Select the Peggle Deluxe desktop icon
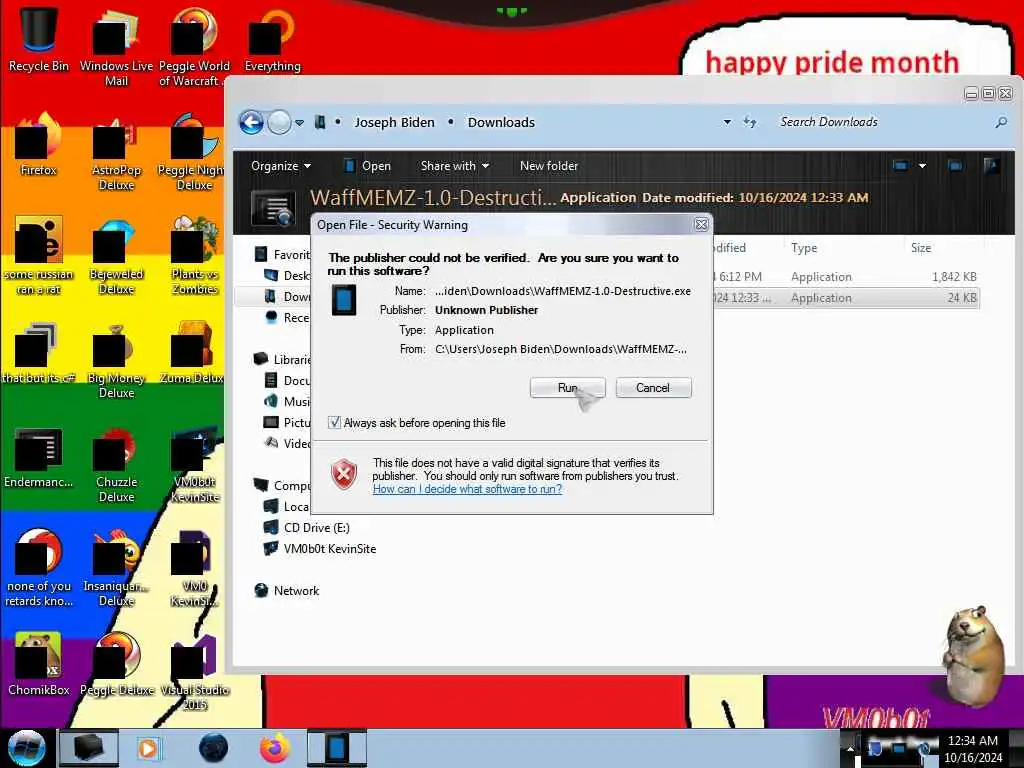This screenshot has height=768, width=1024. tap(116, 664)
